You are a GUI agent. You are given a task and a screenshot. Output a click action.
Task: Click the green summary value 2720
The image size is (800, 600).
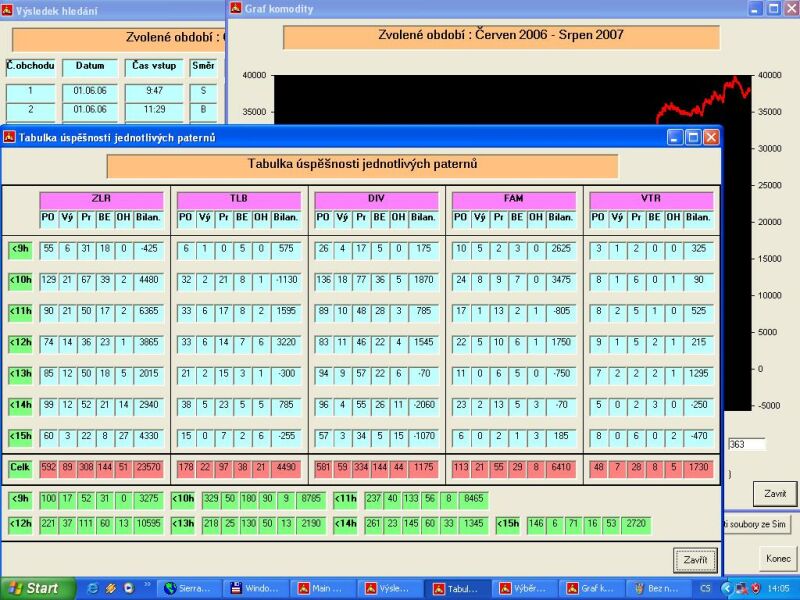tap(636, 524)
